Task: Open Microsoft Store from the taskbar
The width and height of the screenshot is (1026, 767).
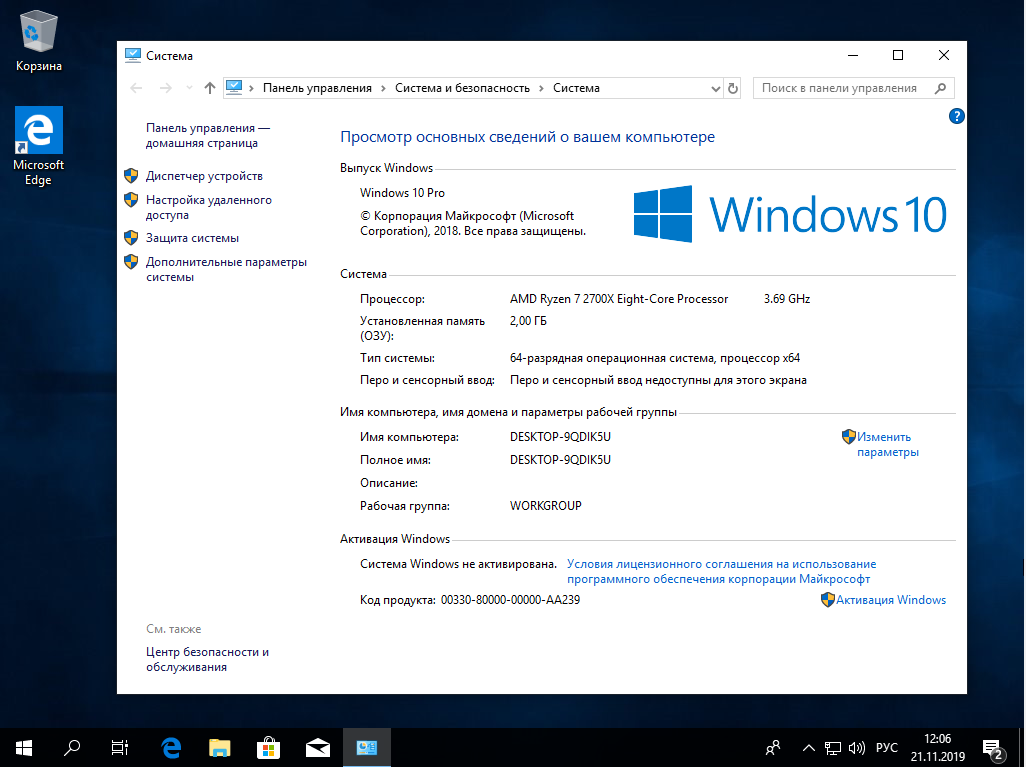Action: tap(269, 747)
